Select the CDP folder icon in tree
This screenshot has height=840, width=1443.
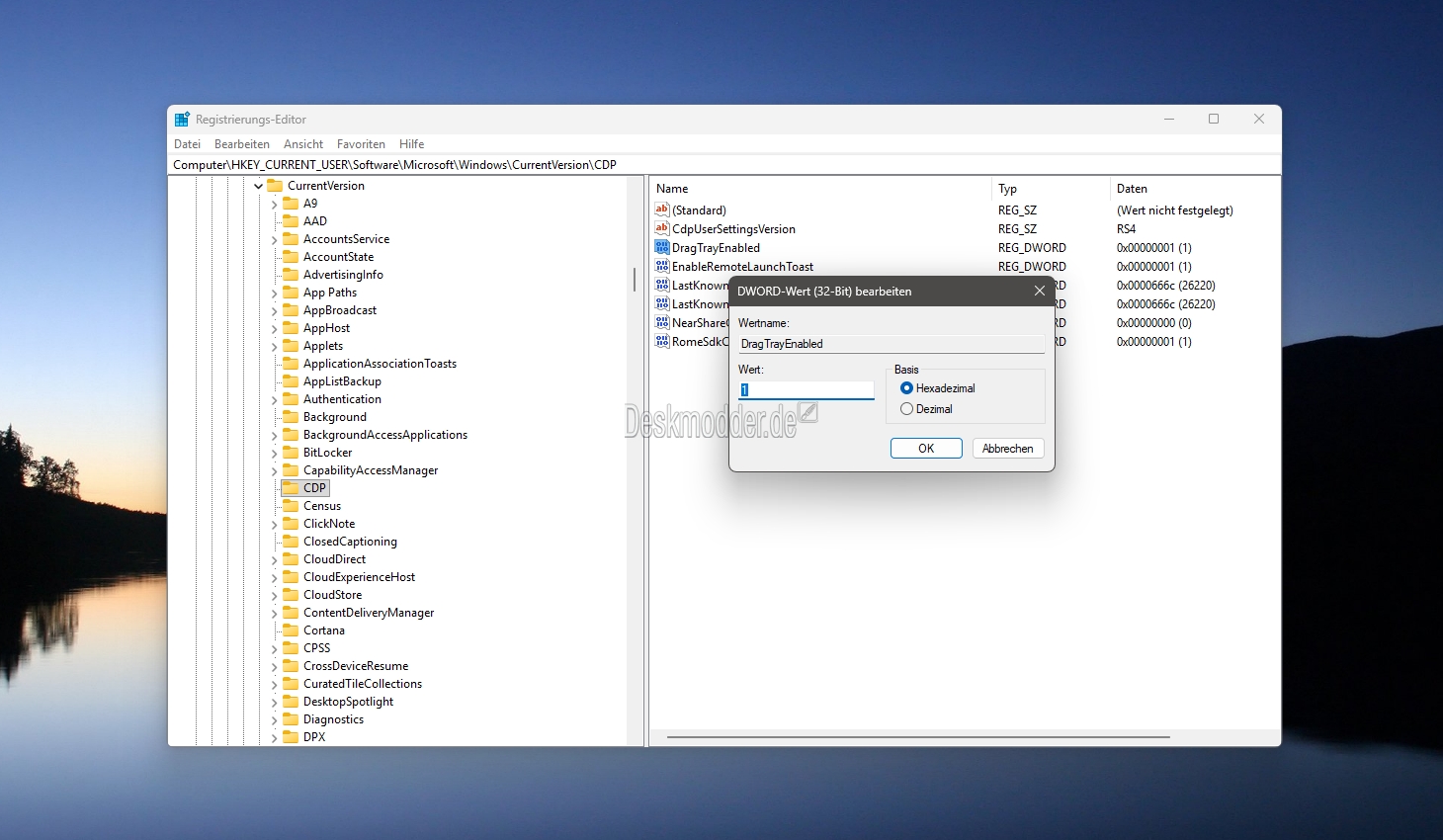click(x=291, y=488)
